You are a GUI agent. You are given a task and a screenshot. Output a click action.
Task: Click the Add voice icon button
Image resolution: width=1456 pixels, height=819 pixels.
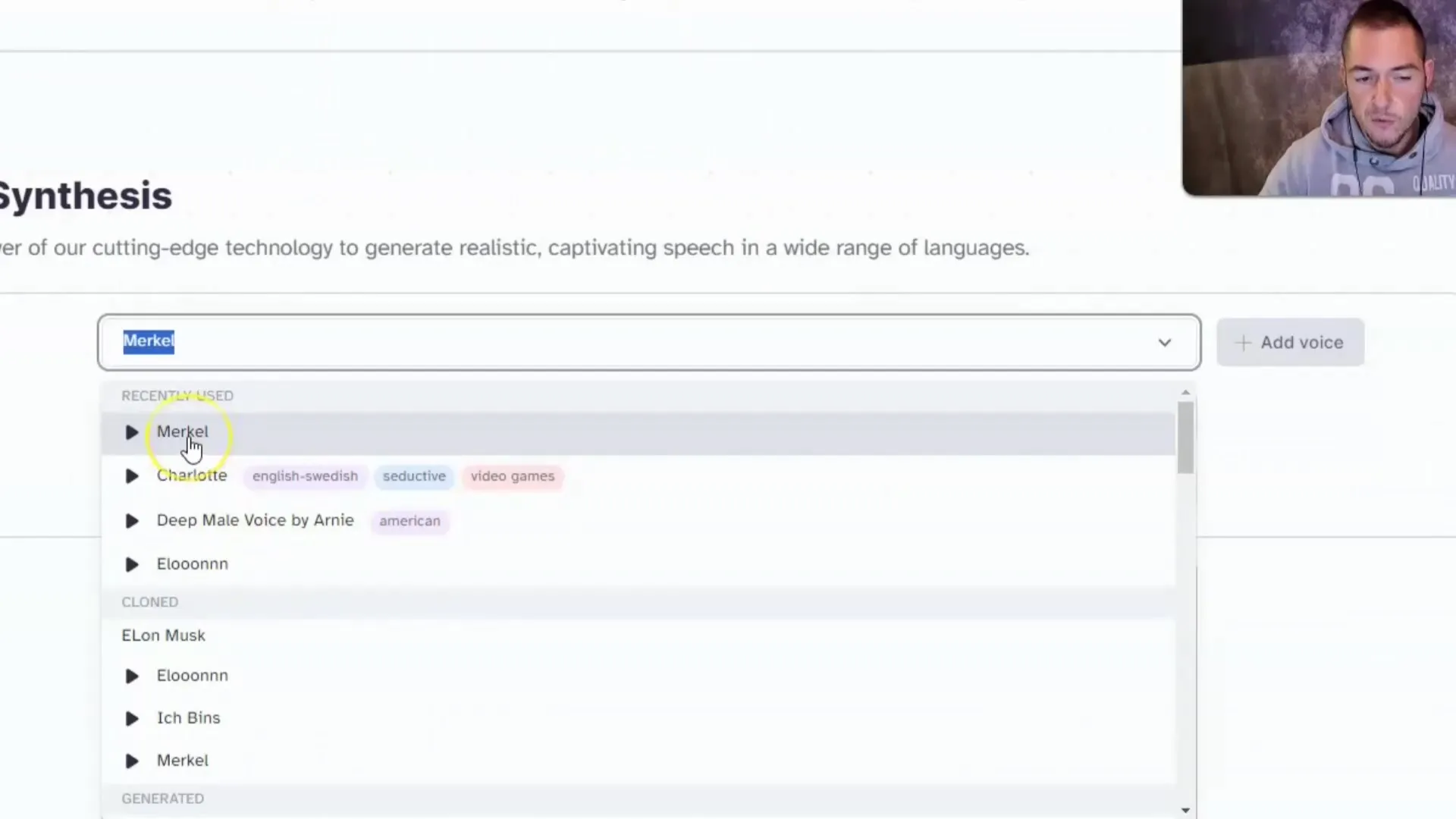coord(1290,342)
